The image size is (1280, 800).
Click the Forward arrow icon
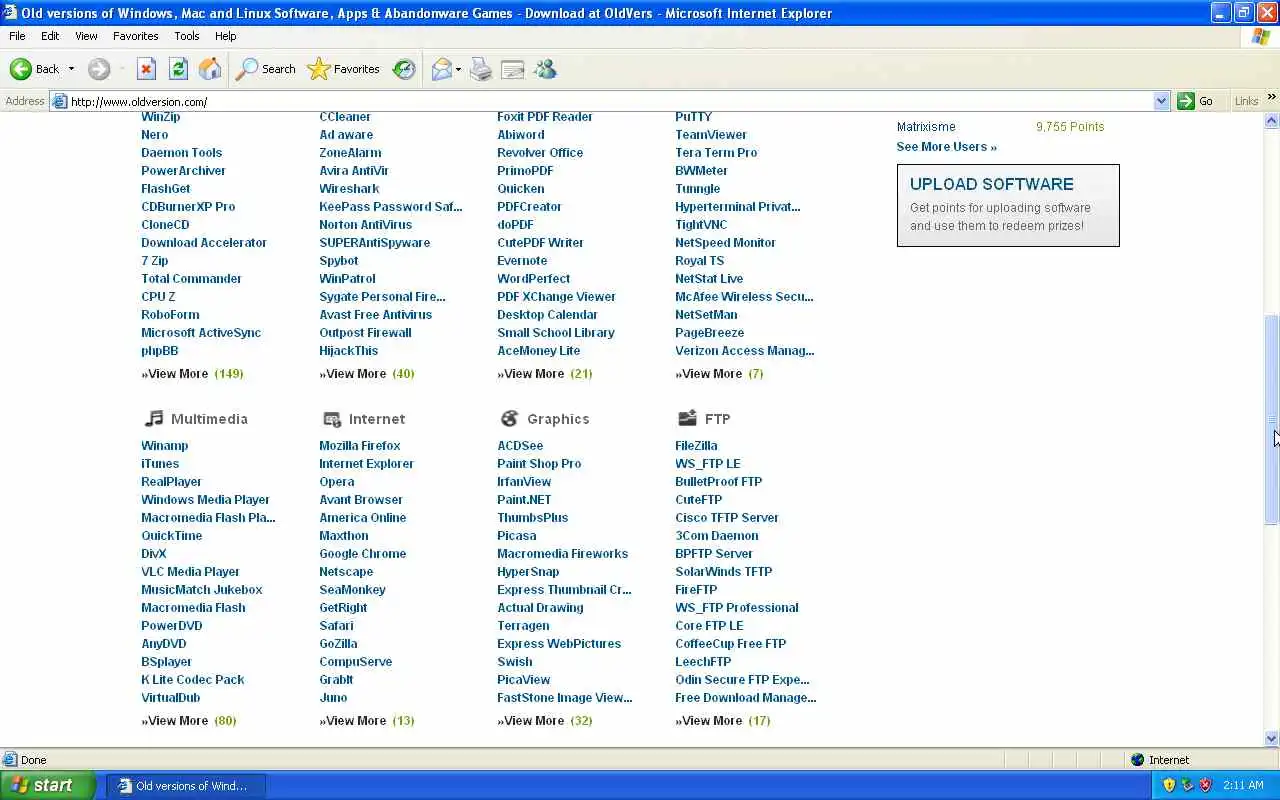coord(98,69)
